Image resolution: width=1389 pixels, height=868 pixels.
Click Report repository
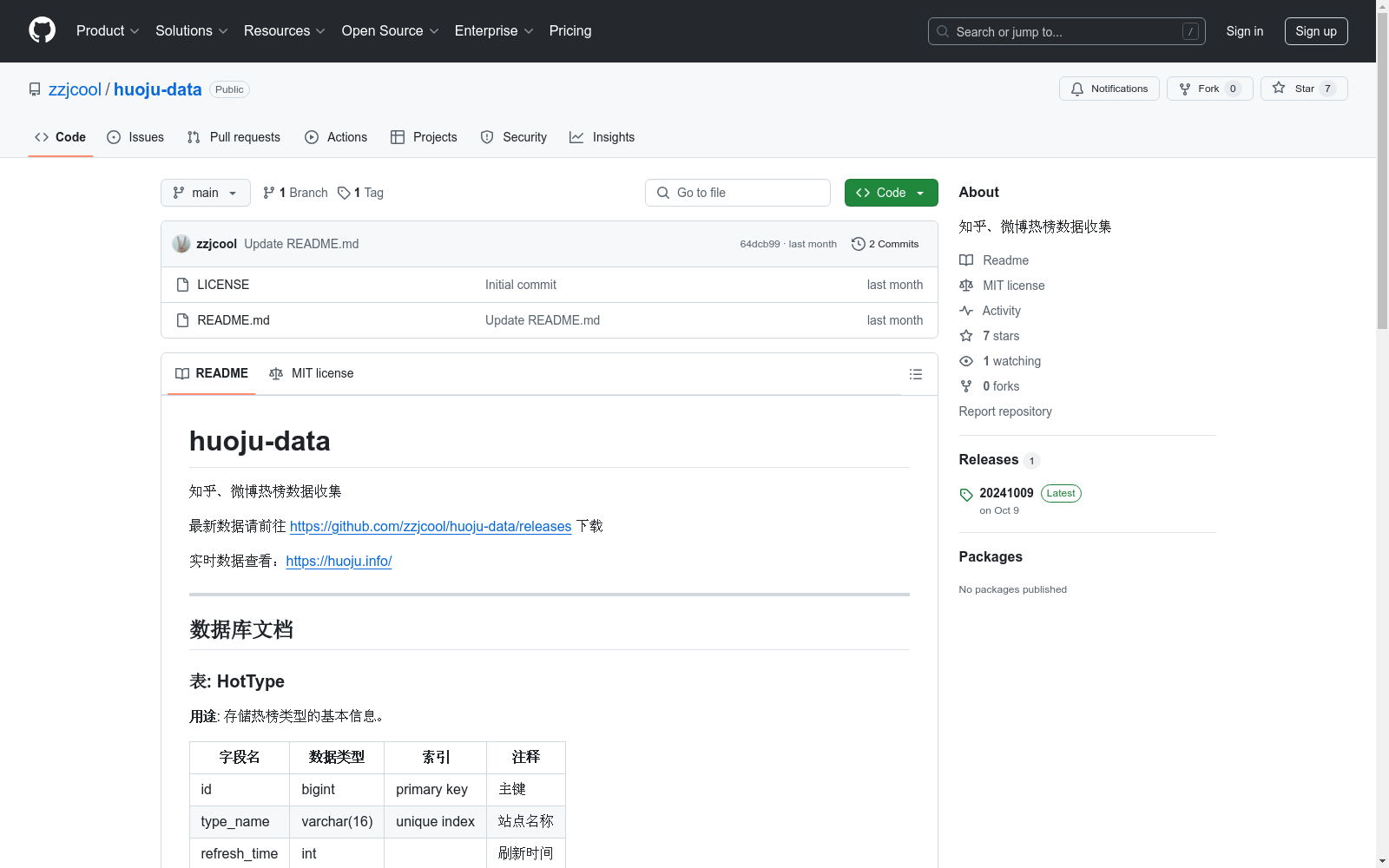[1005, 411]
